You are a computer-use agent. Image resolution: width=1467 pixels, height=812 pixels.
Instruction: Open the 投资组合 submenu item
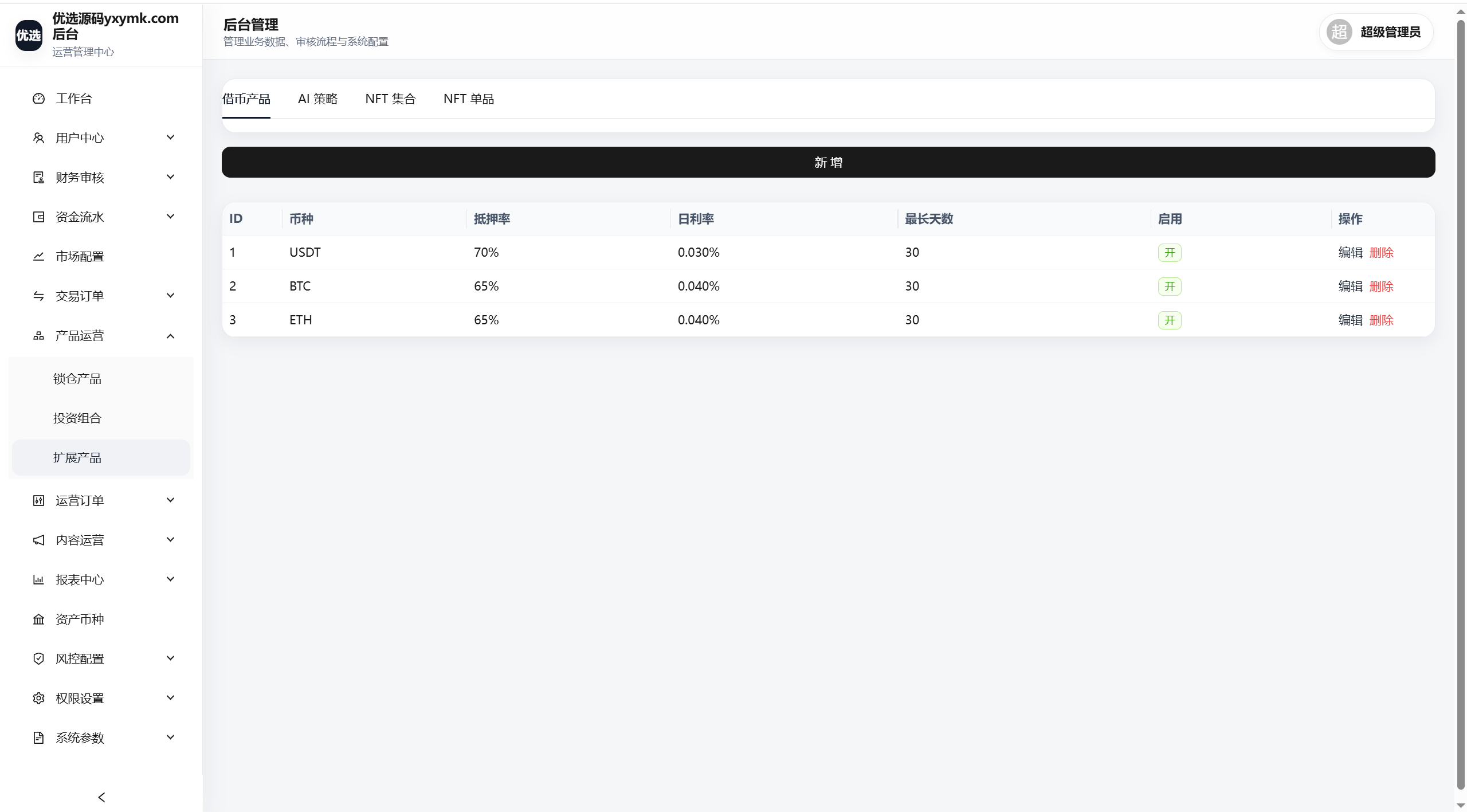click(101, 418)
